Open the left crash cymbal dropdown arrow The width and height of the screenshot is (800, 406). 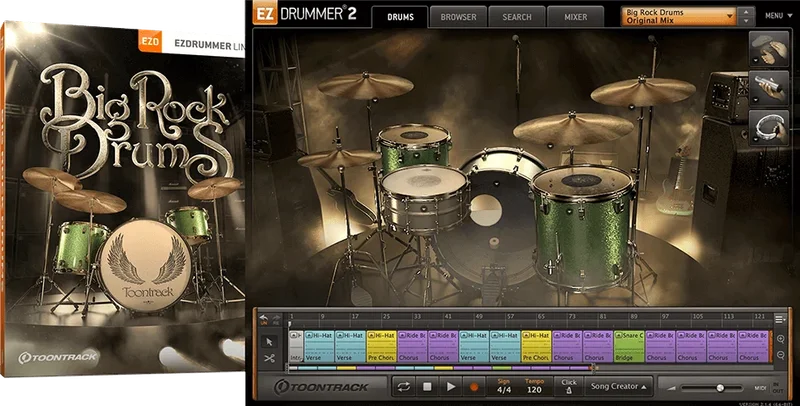[374, 100]
